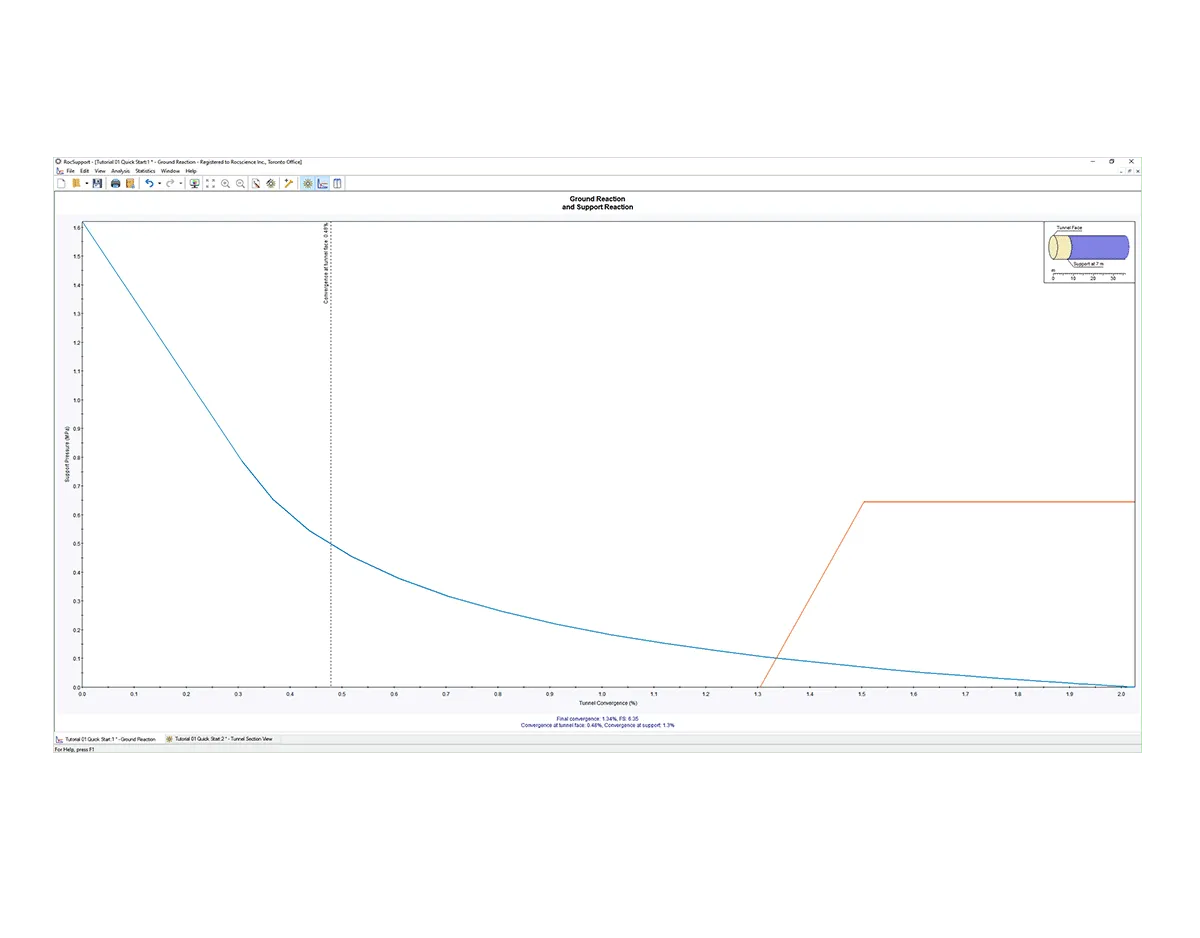Open the Edit menu
The height and width of the screenshot is (938, 1200).
coord(84,171)
